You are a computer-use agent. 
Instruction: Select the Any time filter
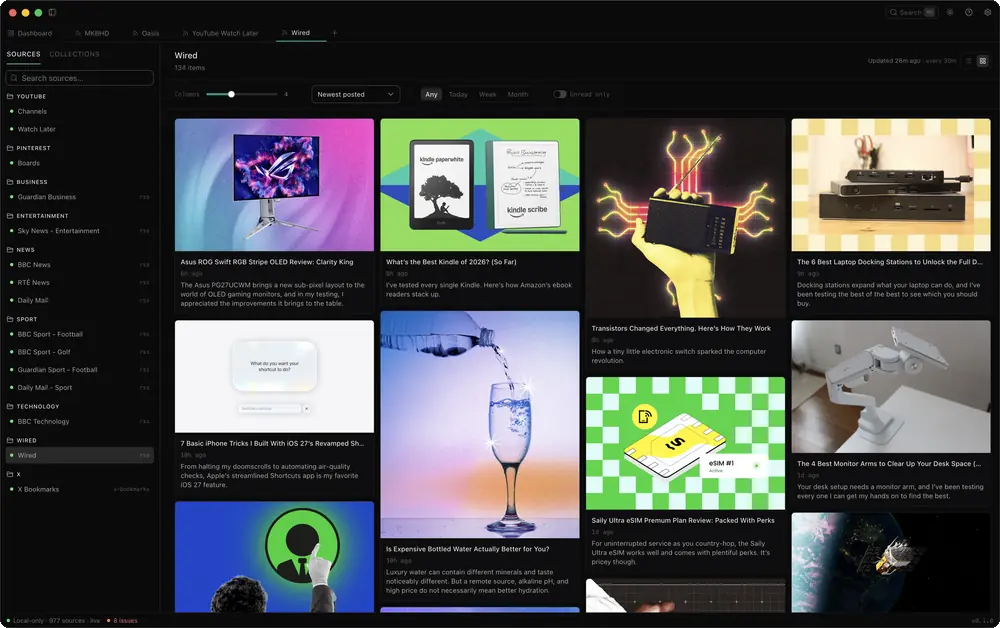click(x=432, y=94)
